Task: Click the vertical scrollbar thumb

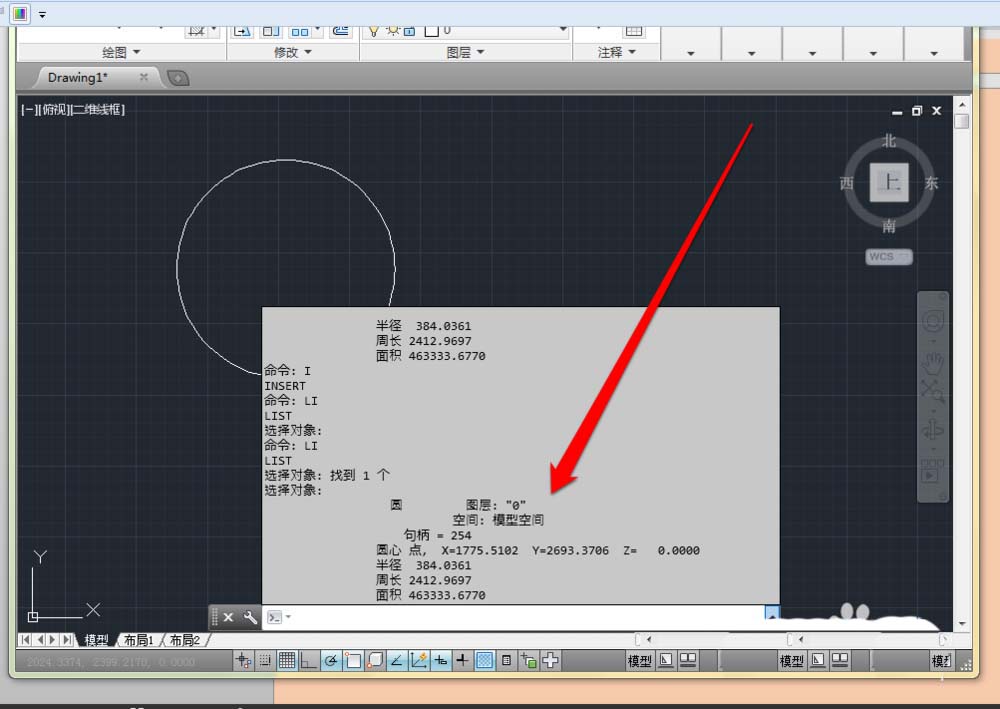Action: pos(962,121)
